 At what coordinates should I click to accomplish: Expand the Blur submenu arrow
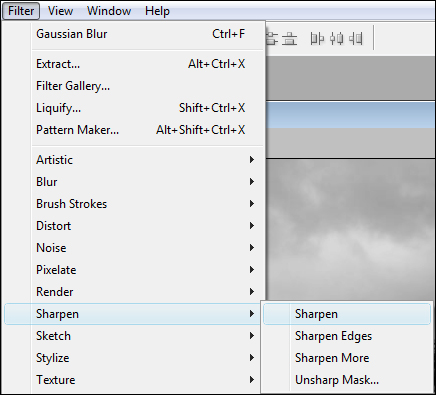(252, 182)
